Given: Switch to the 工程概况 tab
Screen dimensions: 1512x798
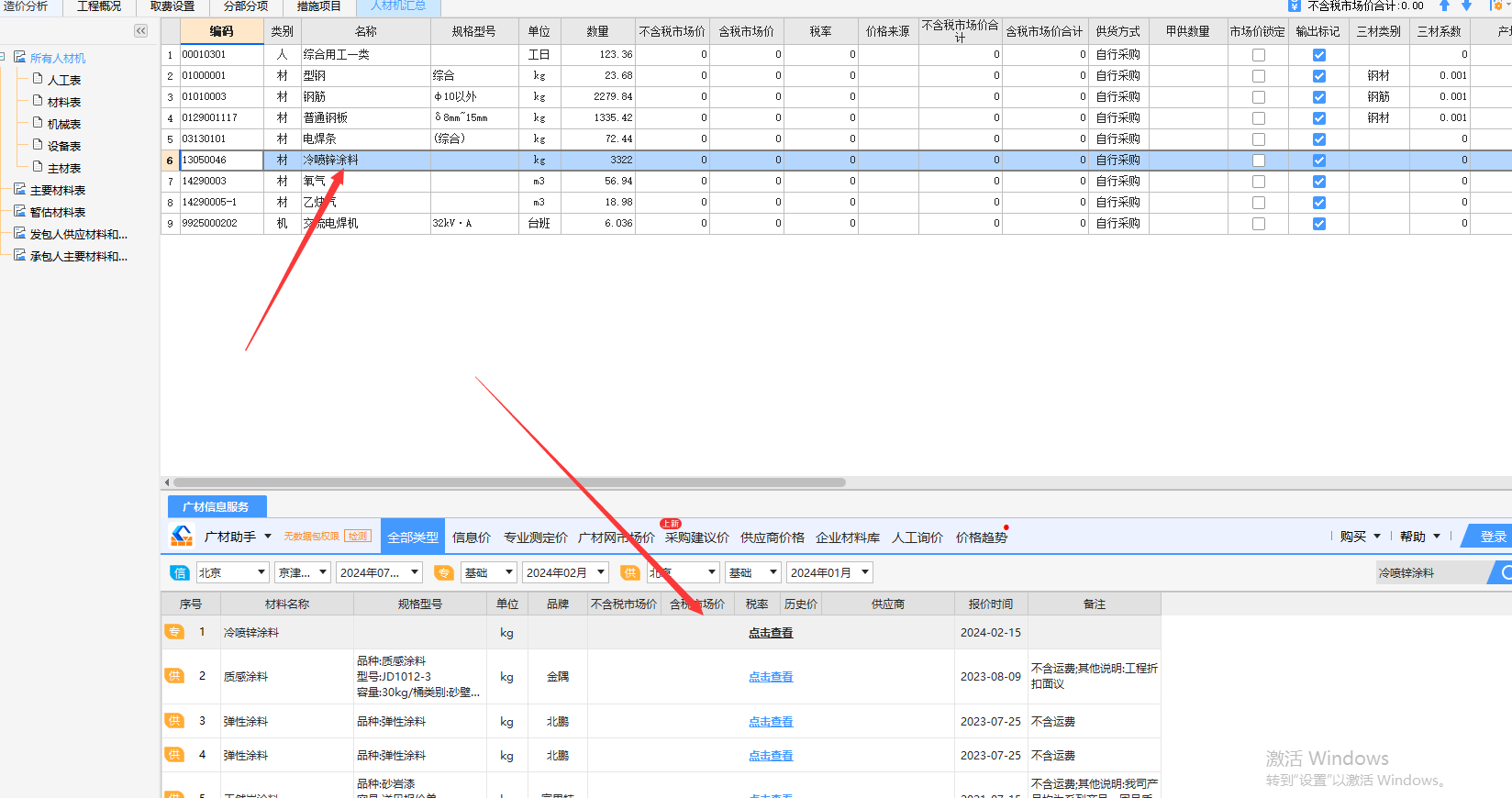Looking at the screenshot, I should coord(99,6).
